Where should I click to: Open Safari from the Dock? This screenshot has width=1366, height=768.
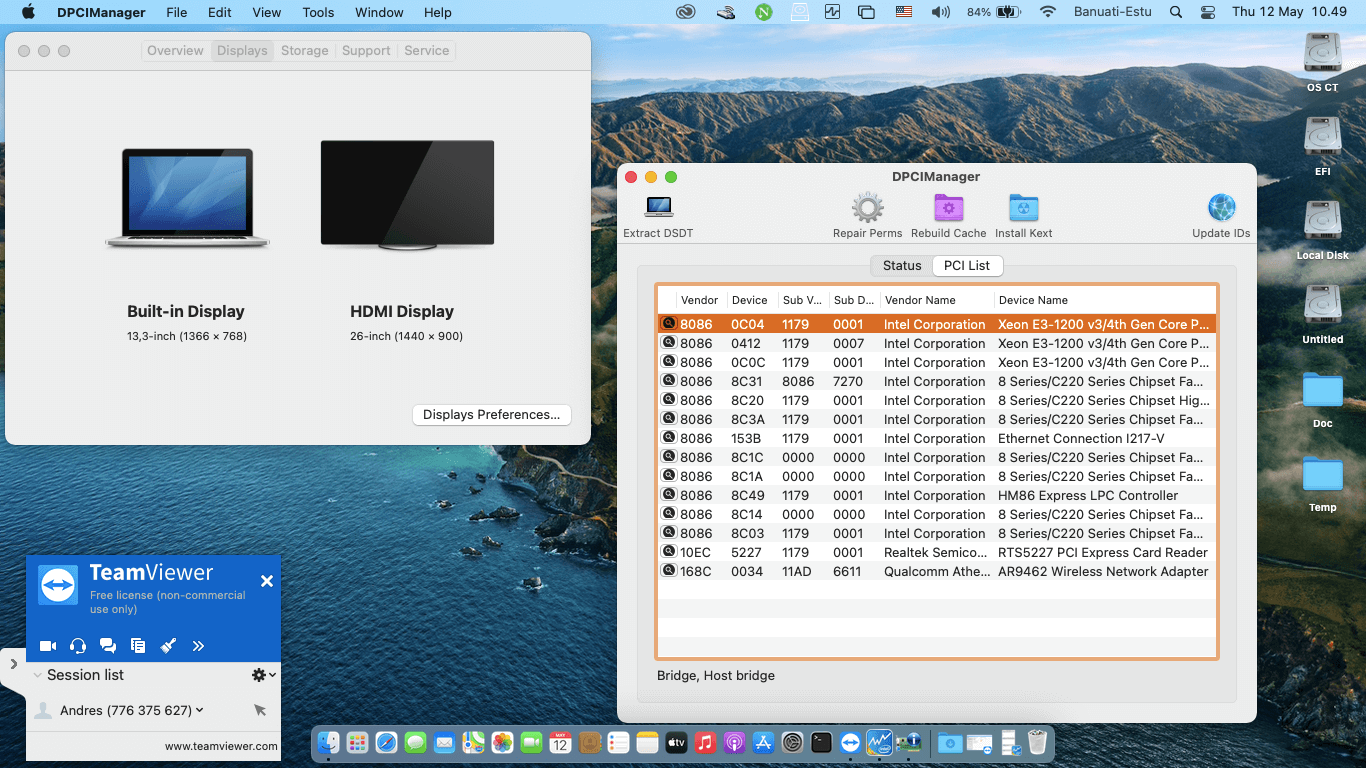(386, 743)
